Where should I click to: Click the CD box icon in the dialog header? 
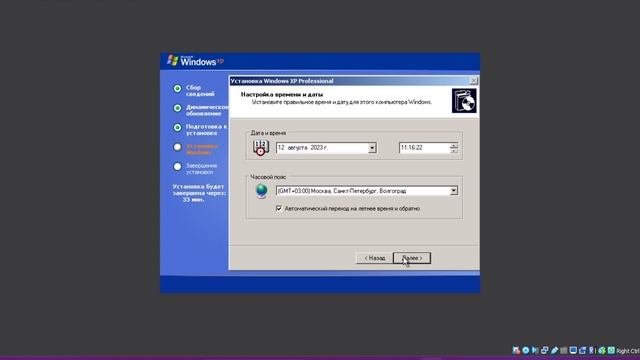click(x=464, y=100)
